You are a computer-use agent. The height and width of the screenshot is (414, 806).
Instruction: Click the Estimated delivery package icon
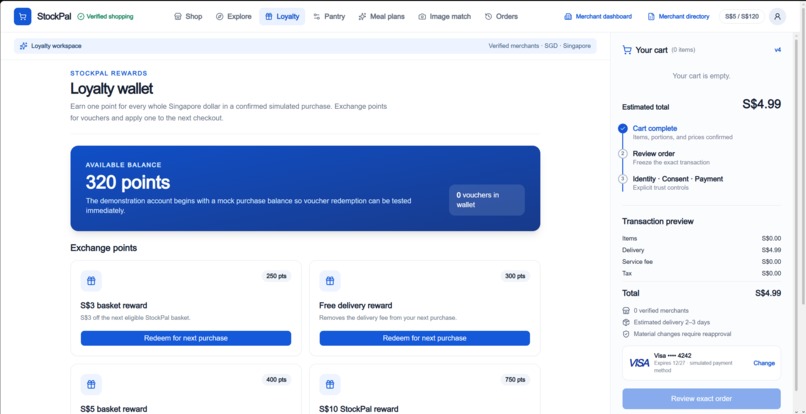click(x=626, y=322)
